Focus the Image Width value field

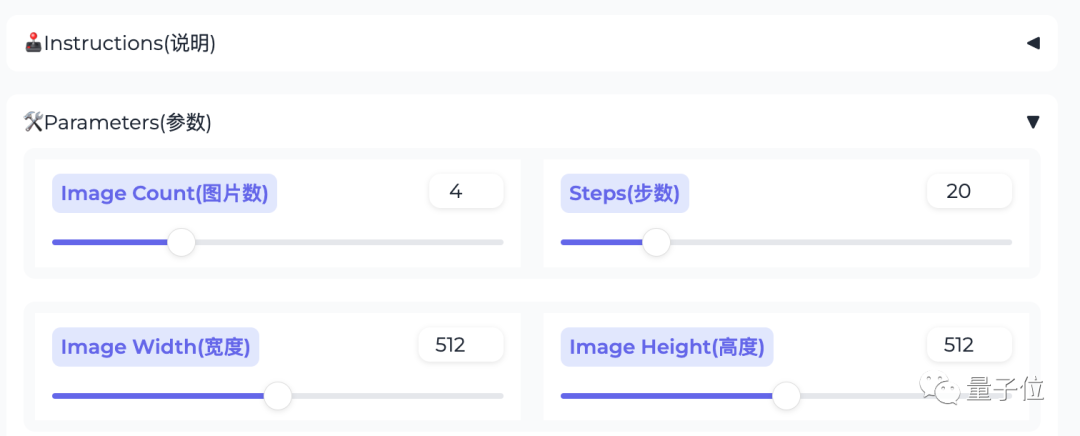click(x=460, y=345)
